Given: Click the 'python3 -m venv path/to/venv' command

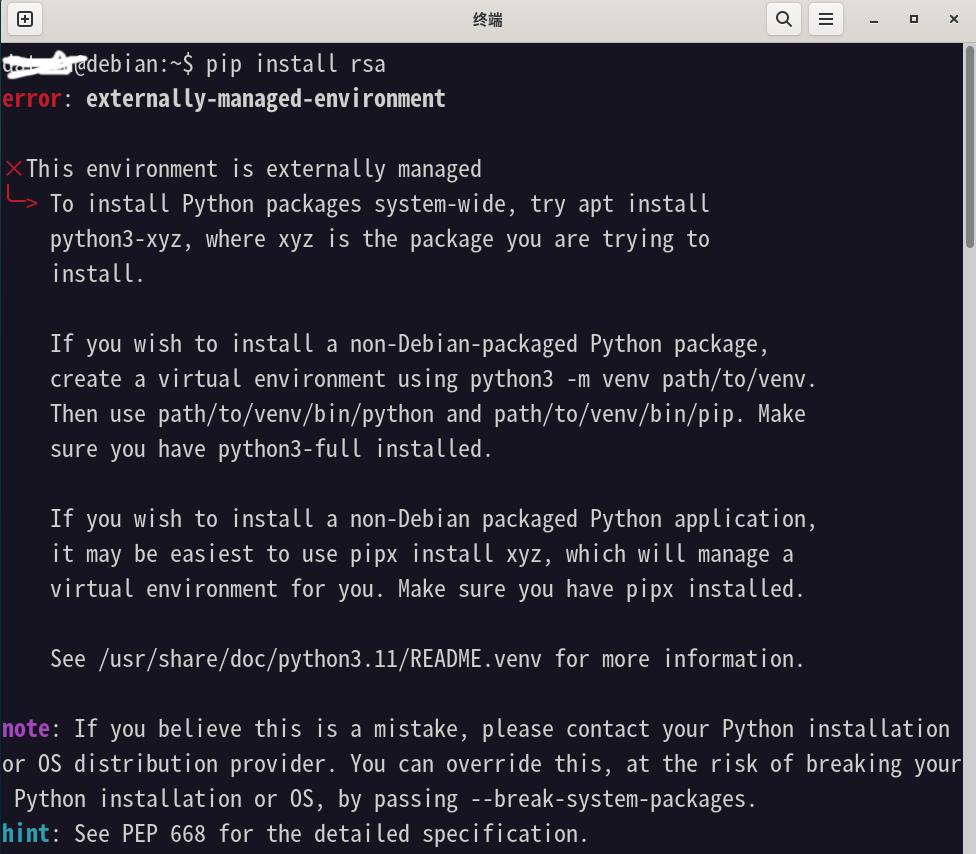Looking at the screenshot, I should (638, 380).
